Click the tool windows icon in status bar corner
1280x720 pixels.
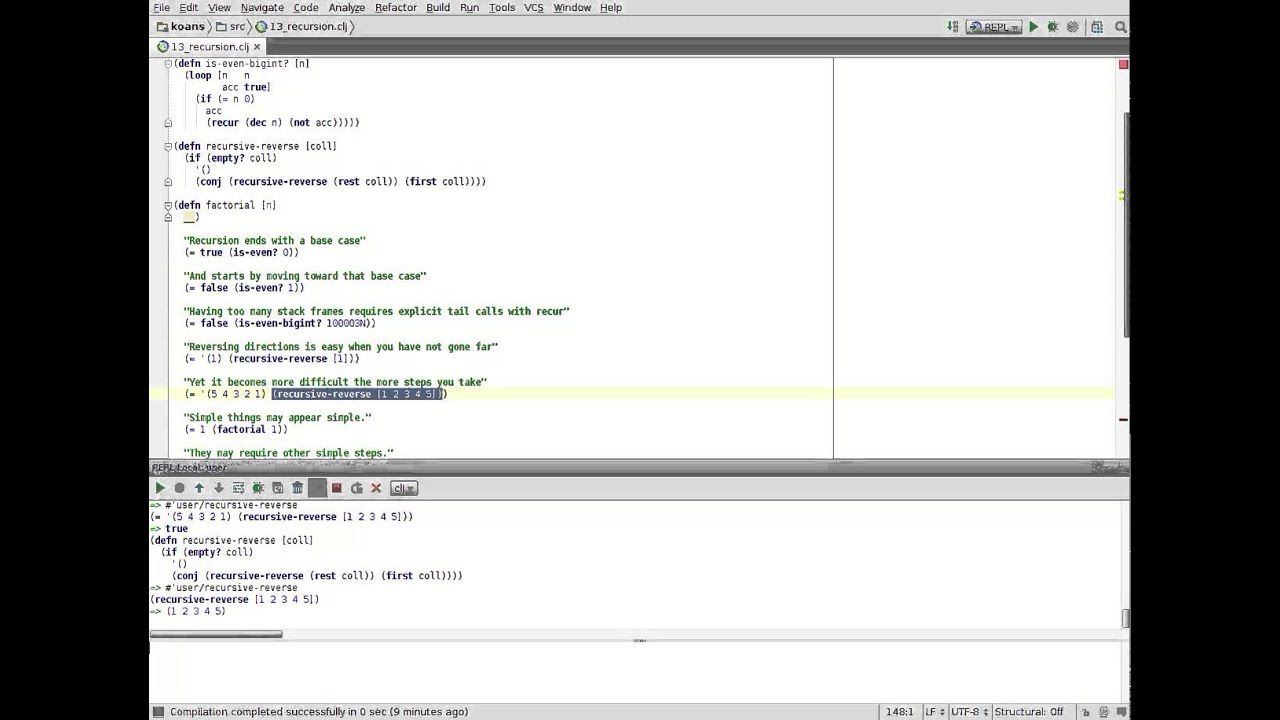pyautogui.click(x=158, y=712)
